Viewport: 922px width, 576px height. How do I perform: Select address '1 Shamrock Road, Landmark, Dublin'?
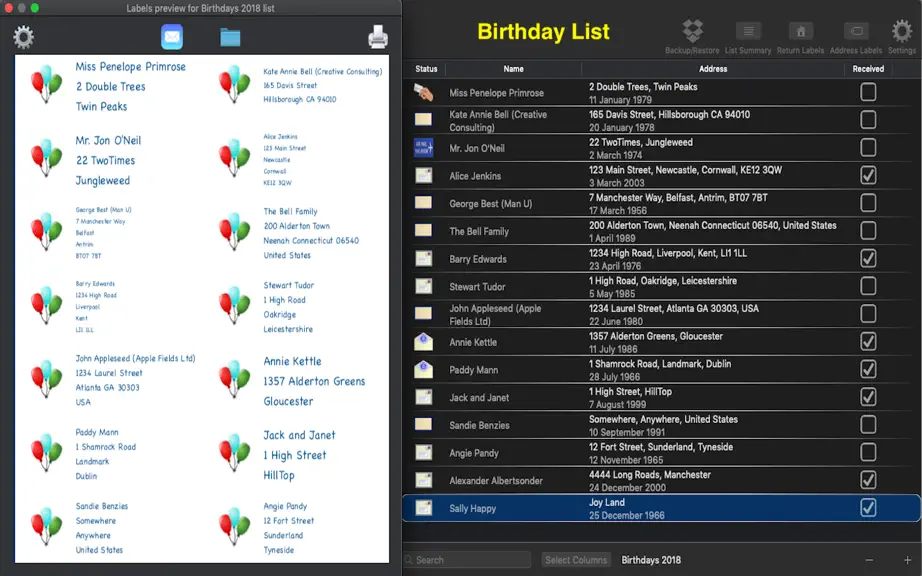[660, 364]
